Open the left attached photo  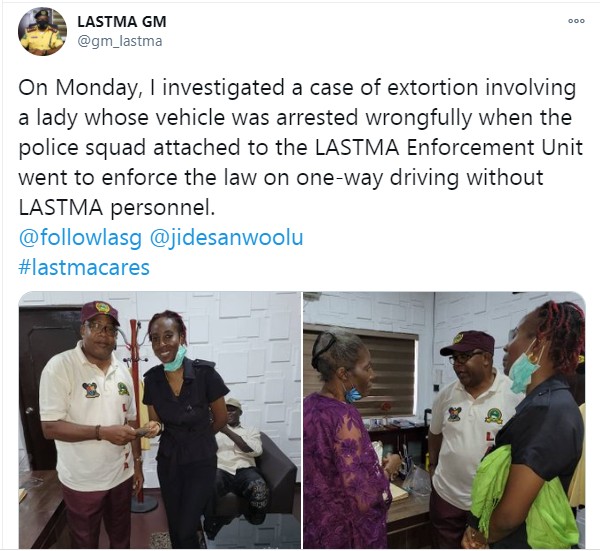pos(160,420)
